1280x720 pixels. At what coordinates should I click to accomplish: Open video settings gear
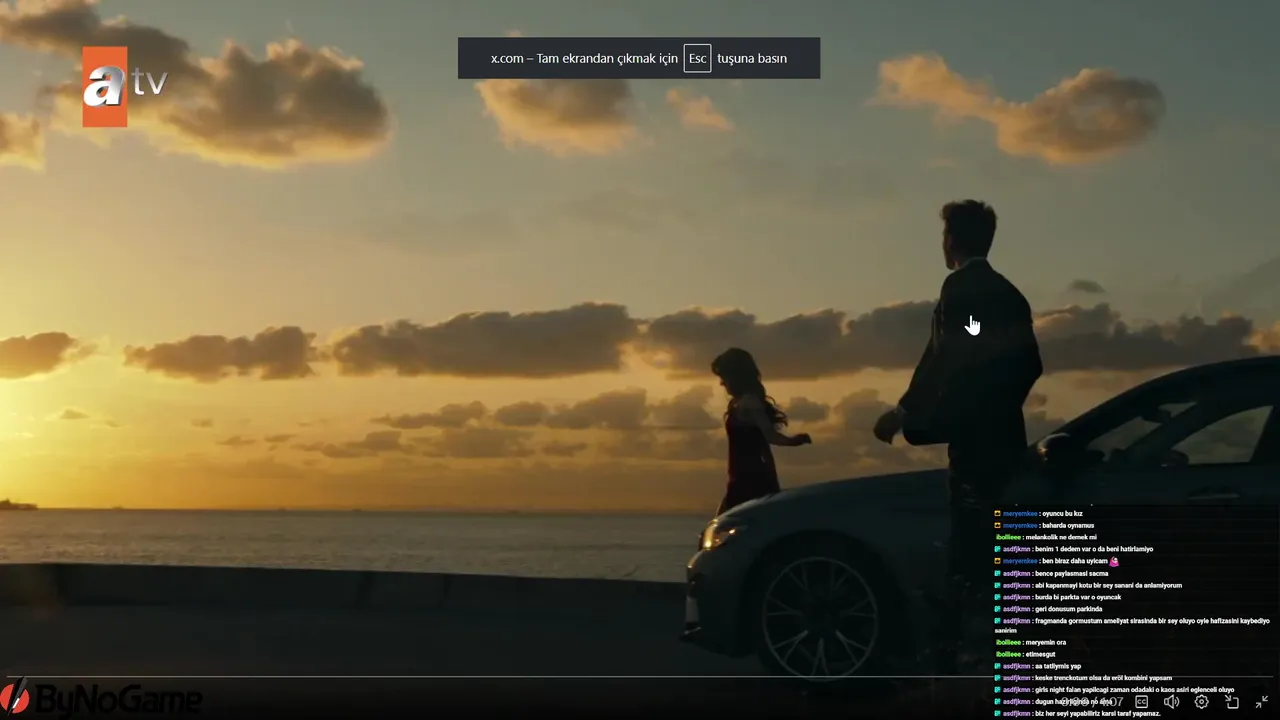pyautogui.click(x=1202, y=702)
